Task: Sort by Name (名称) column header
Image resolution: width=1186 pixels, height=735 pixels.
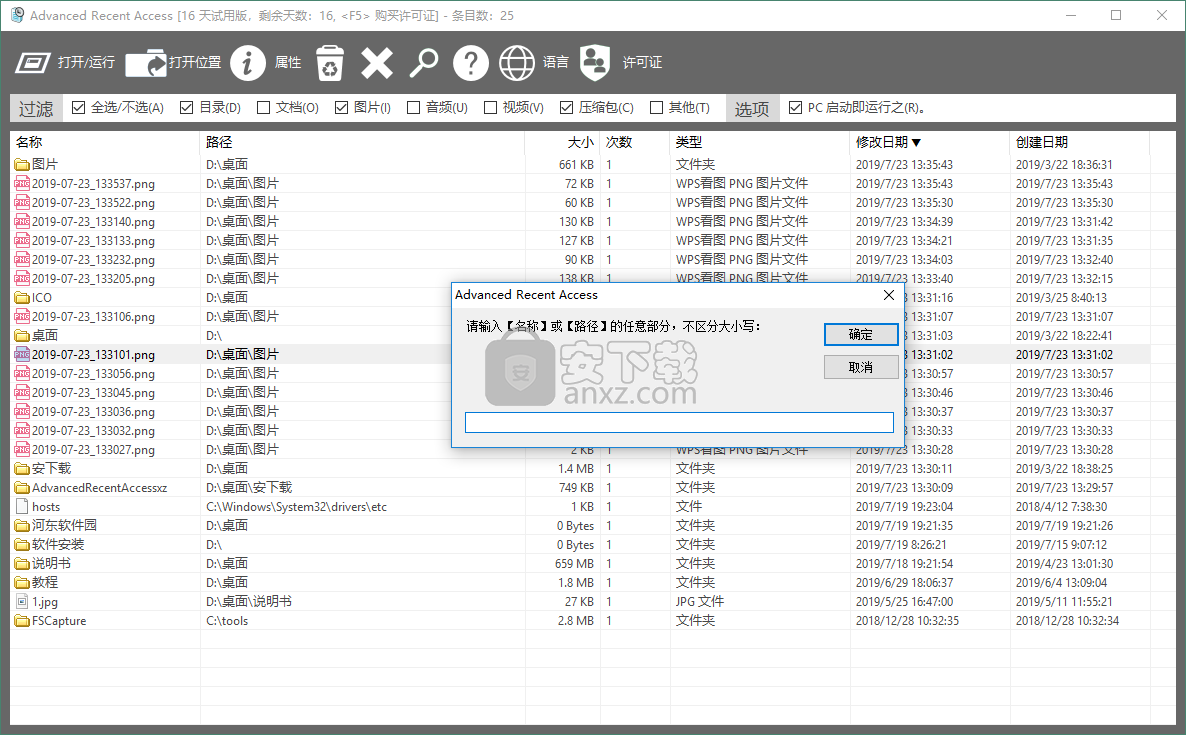Action: click(x=104, y=142)
